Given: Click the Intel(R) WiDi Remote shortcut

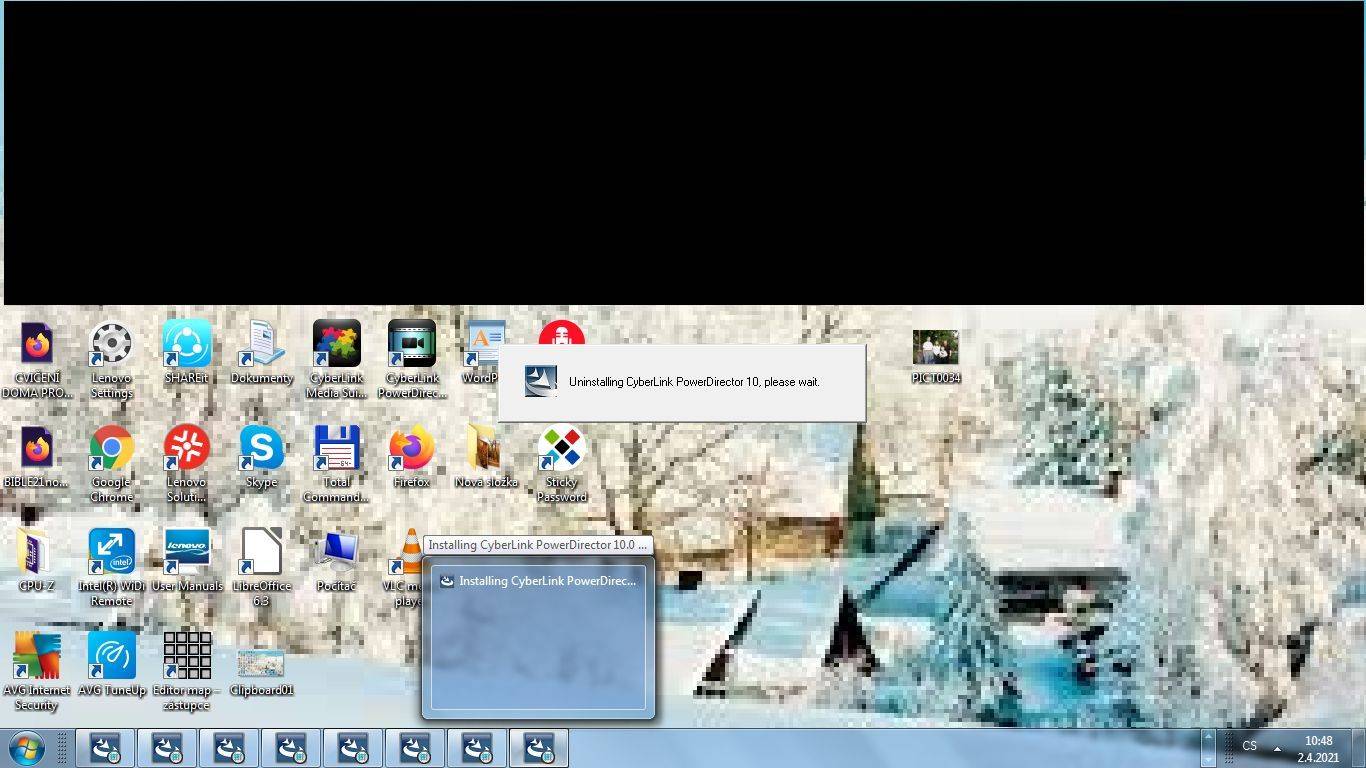Looking at the screenshot, I should [111, 566].
